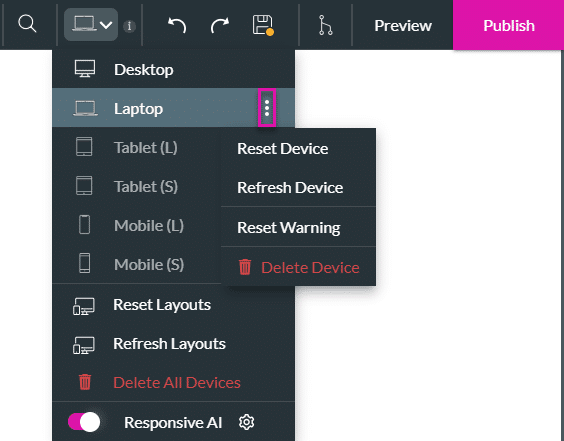Open the Laptop three-dot options menu
This screenshot has height=441, width=564.
pyautogui.click(x=267, y=108)
